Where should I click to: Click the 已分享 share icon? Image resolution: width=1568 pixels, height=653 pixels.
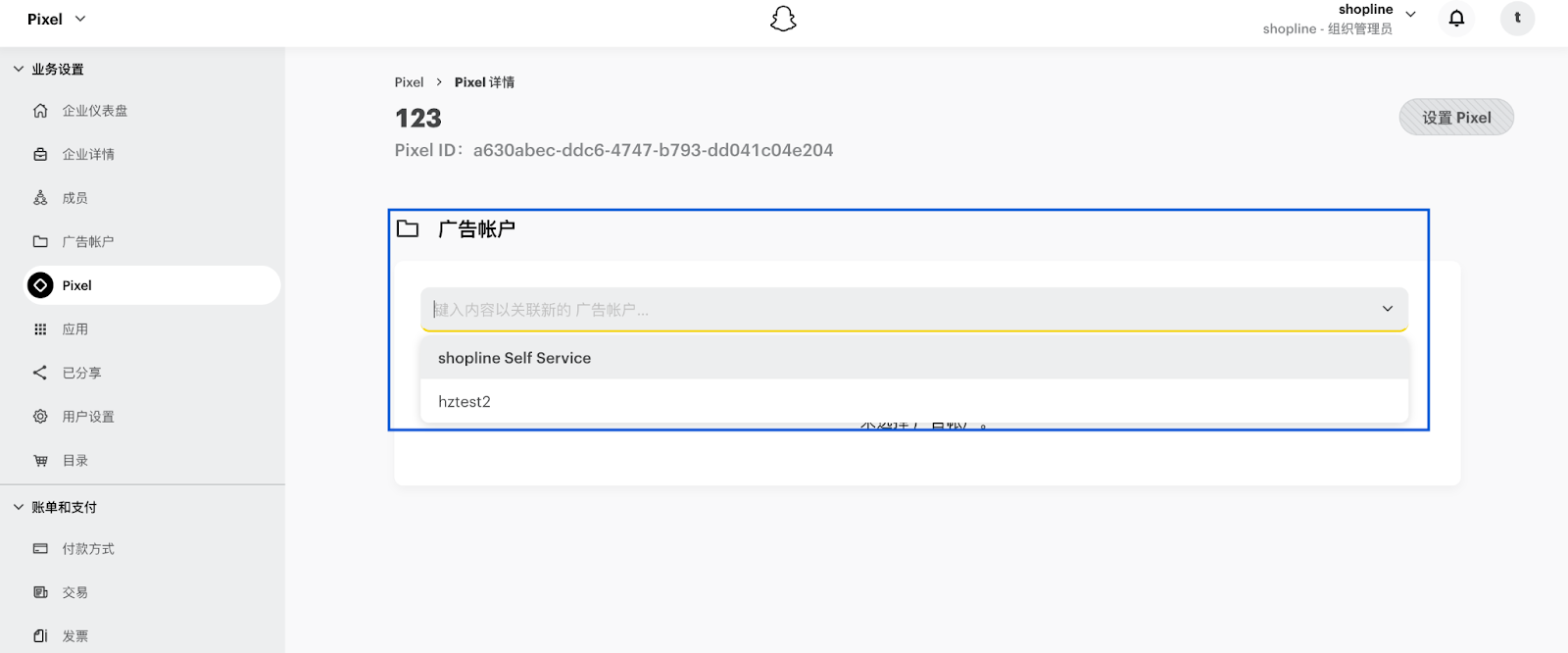point(40,373)
